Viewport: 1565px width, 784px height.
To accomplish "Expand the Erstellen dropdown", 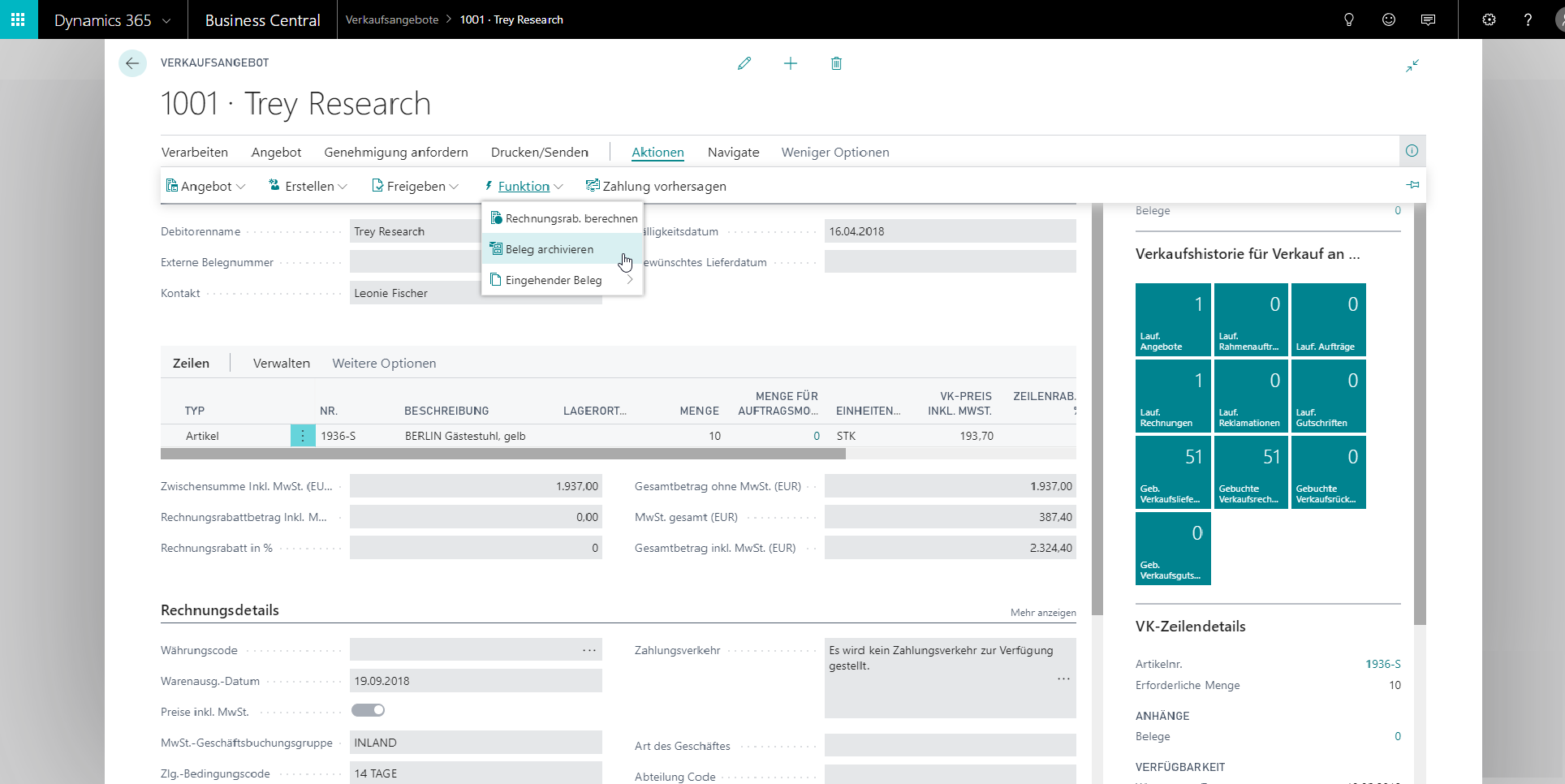I will [308, 186].
